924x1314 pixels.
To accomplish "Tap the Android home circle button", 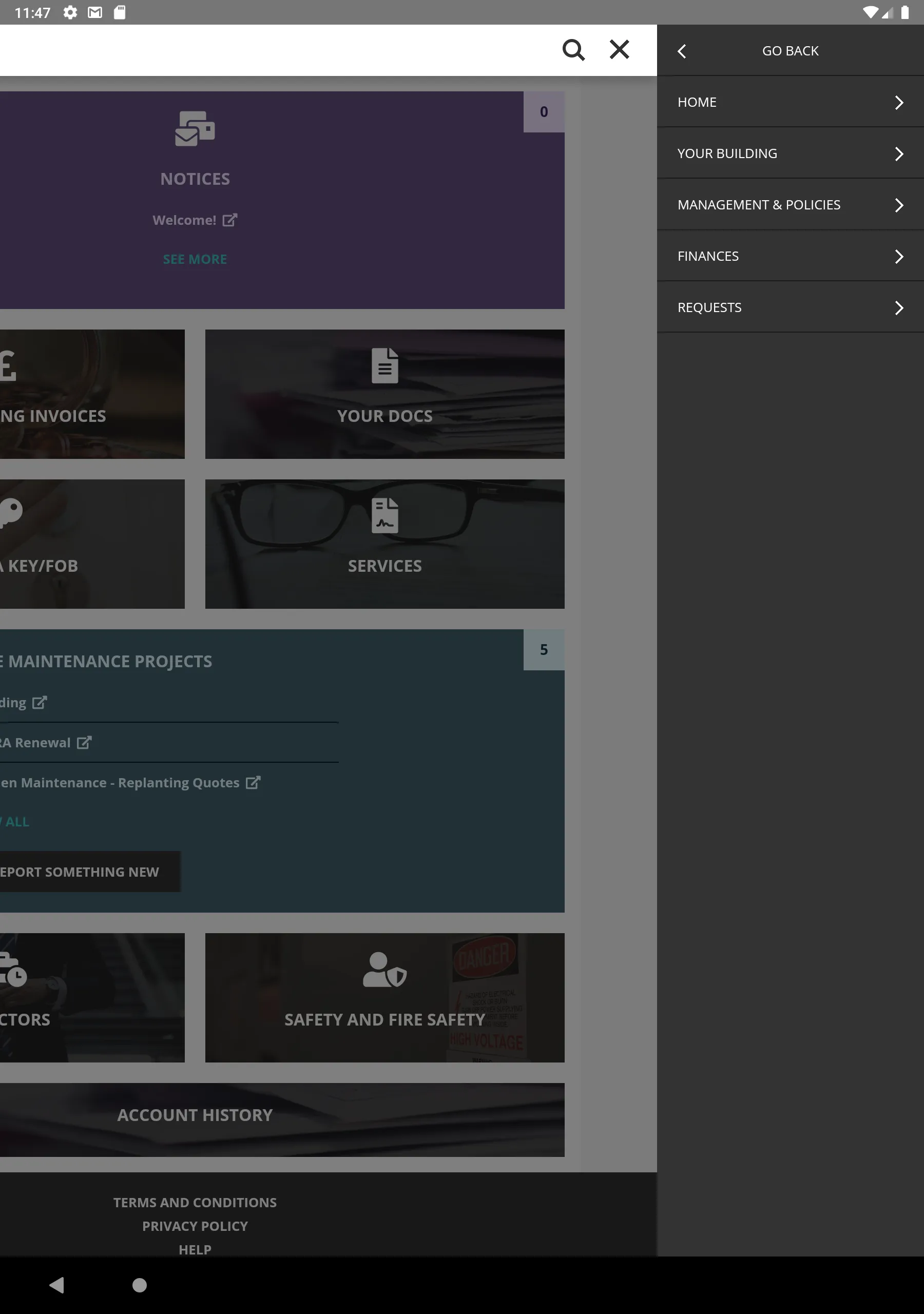I will tap(139, 1285).
